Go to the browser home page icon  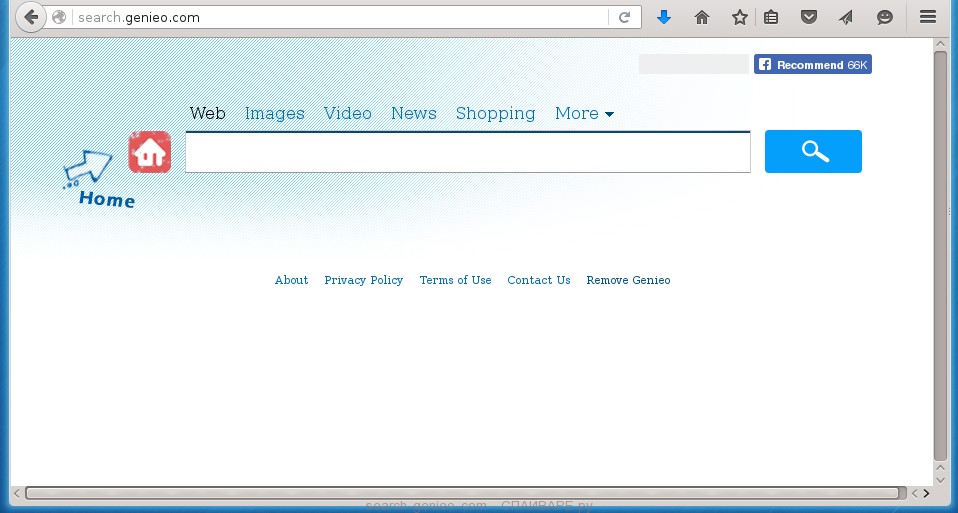click(702, 17)
